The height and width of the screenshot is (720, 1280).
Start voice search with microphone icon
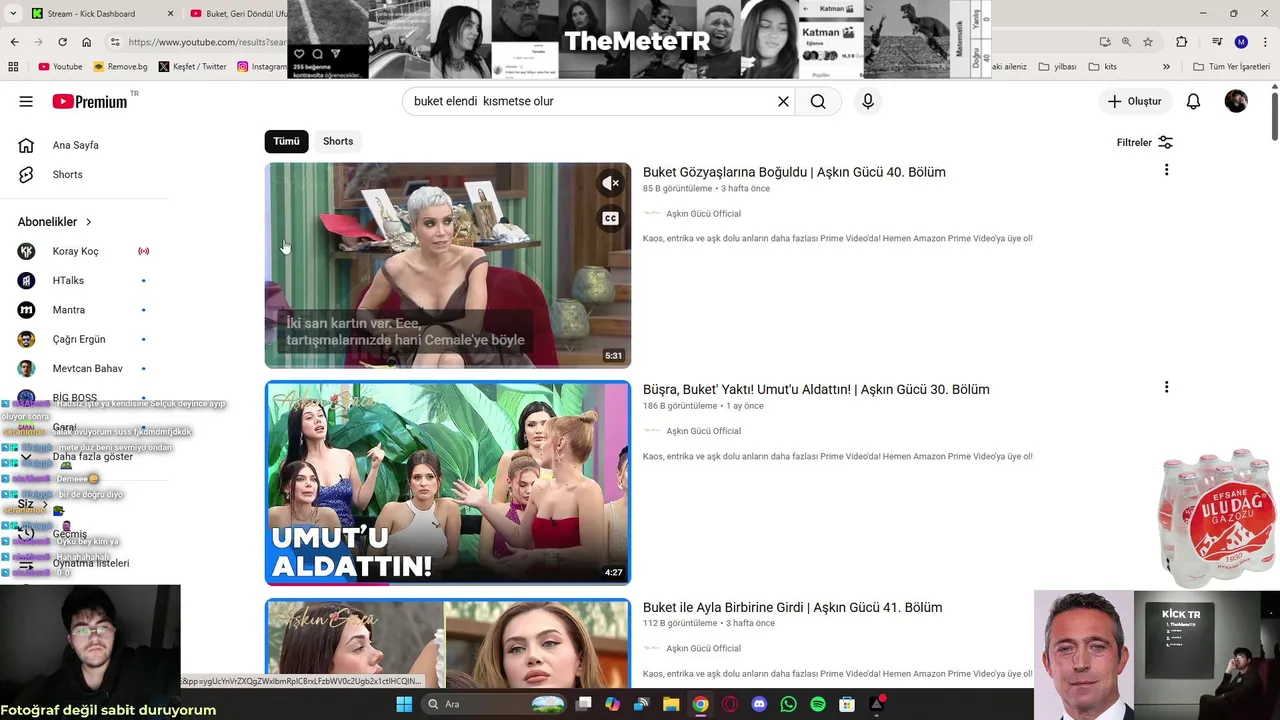coord(868,101)
